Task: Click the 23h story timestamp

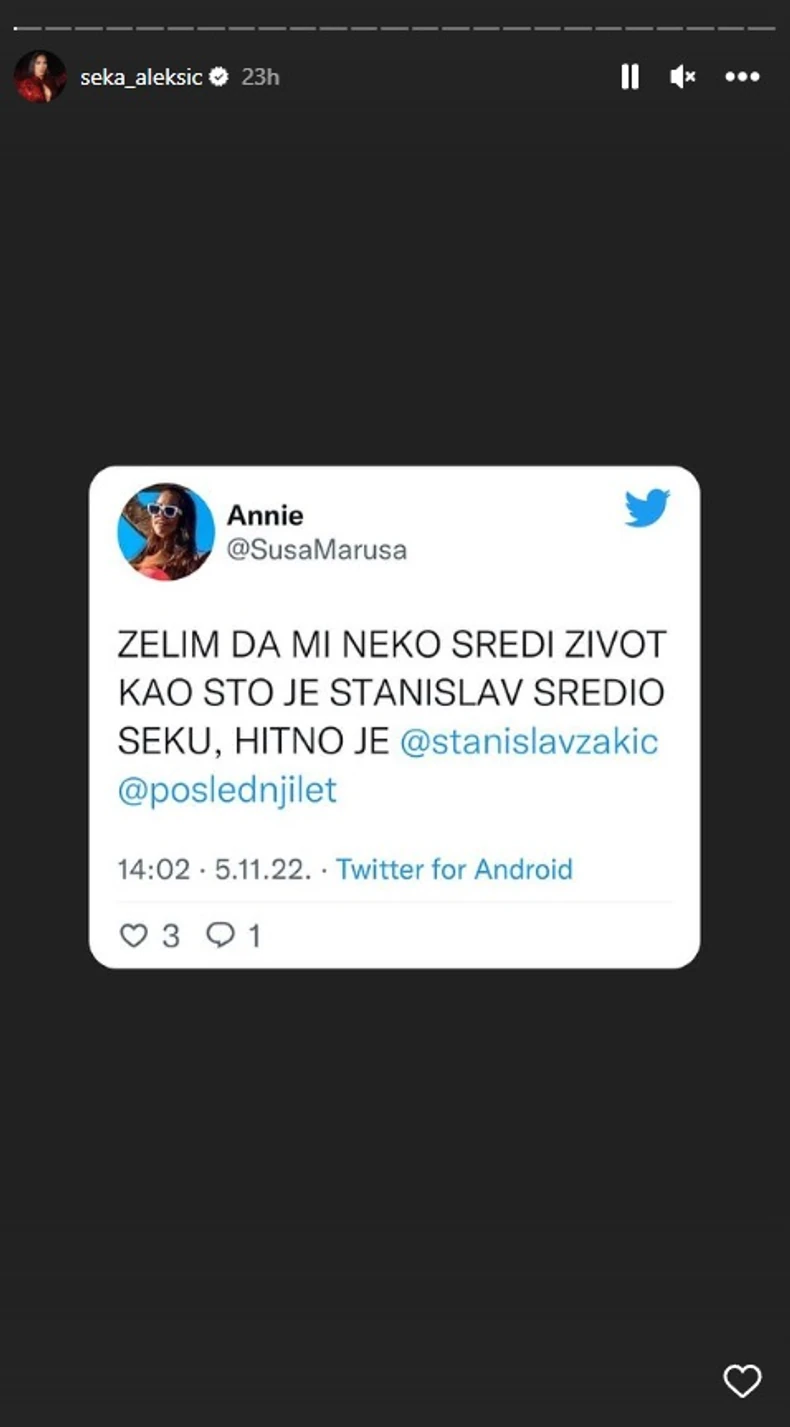Action: pyautogui.click(x=260, y=77)
